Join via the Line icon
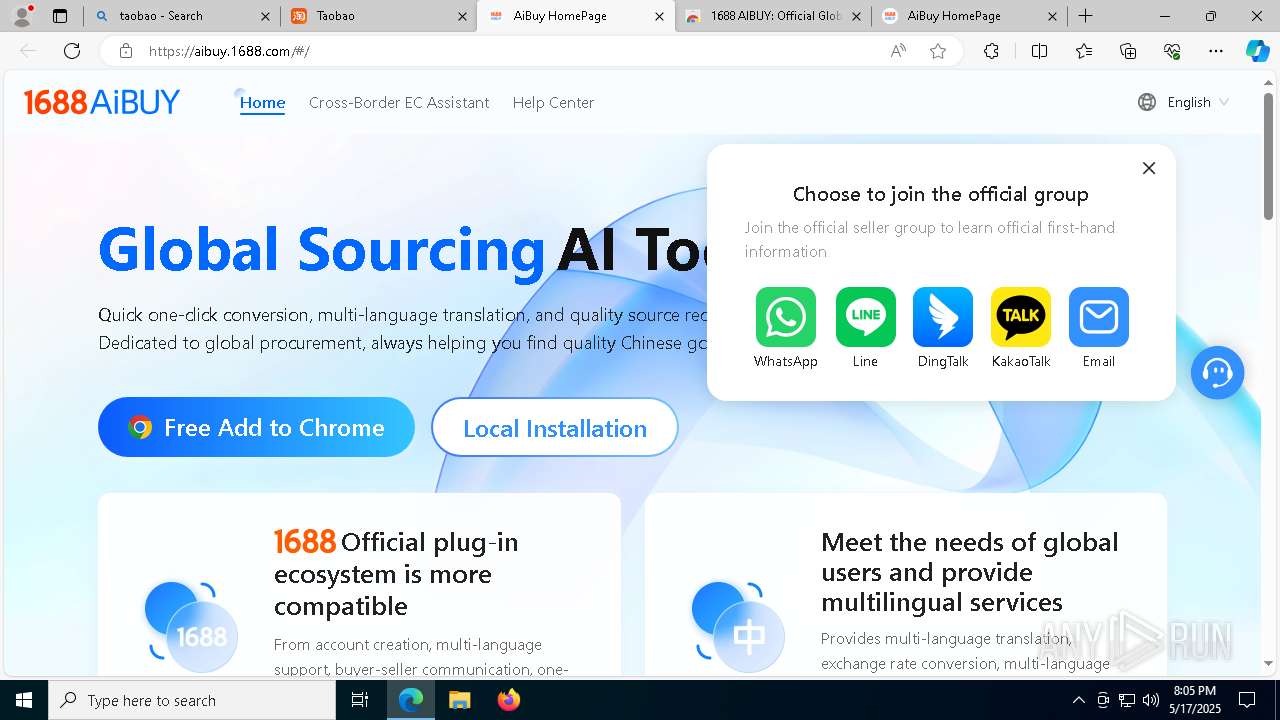The image size is (1280, 720). click(865, 317)
